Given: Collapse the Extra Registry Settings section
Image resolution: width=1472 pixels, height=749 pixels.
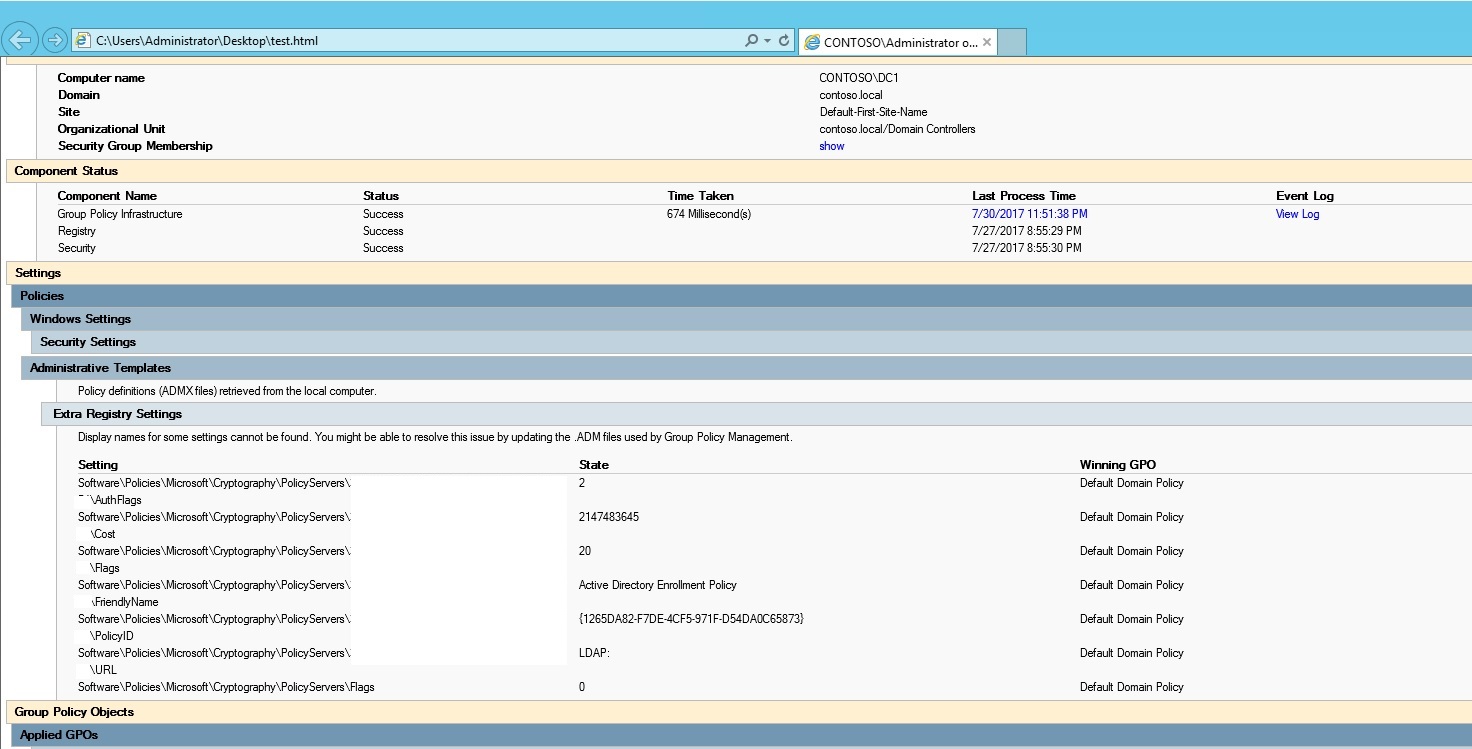Looking at the screenshot, I should coord(756,414).
